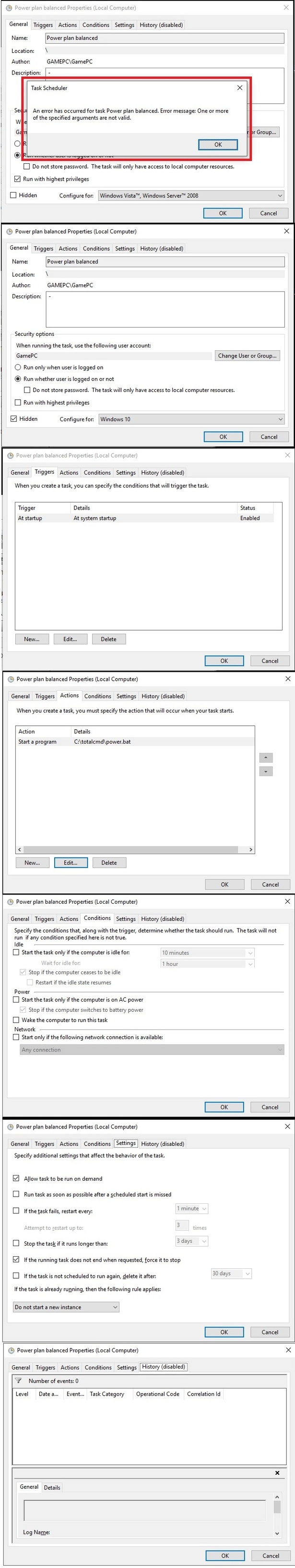Check 'Run task as soon as possible after missed start'

(16, 1194)
